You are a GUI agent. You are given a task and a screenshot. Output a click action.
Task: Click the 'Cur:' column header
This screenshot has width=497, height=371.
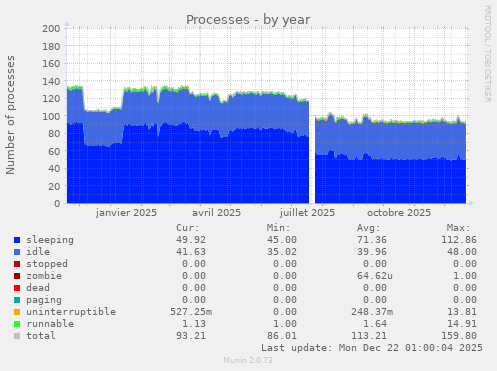click(188, 228)
